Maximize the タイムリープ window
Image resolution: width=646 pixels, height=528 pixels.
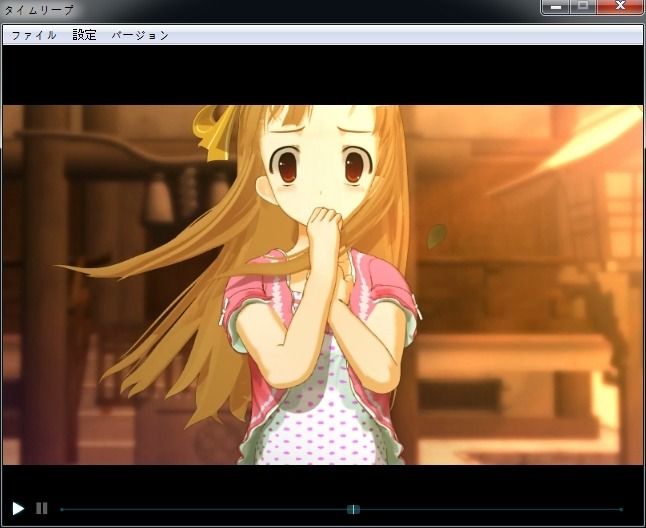tap(583, 7)
